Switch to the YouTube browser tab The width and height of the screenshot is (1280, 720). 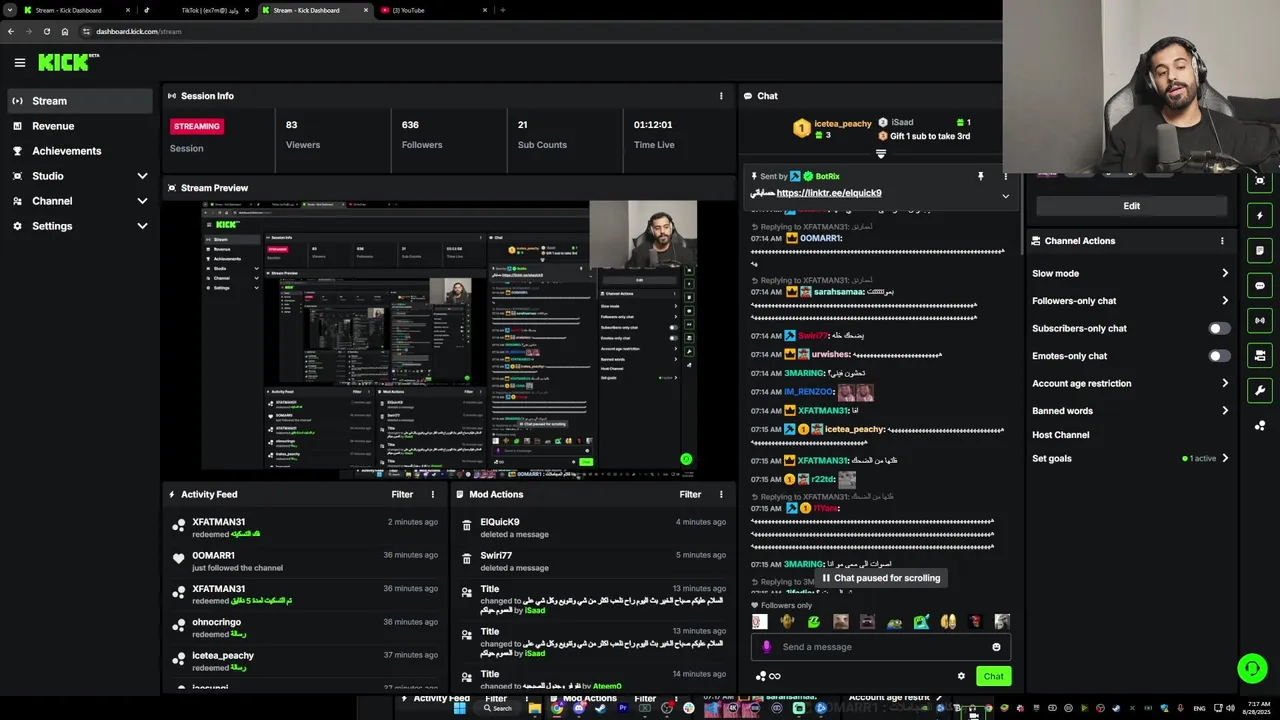point(432,10)
